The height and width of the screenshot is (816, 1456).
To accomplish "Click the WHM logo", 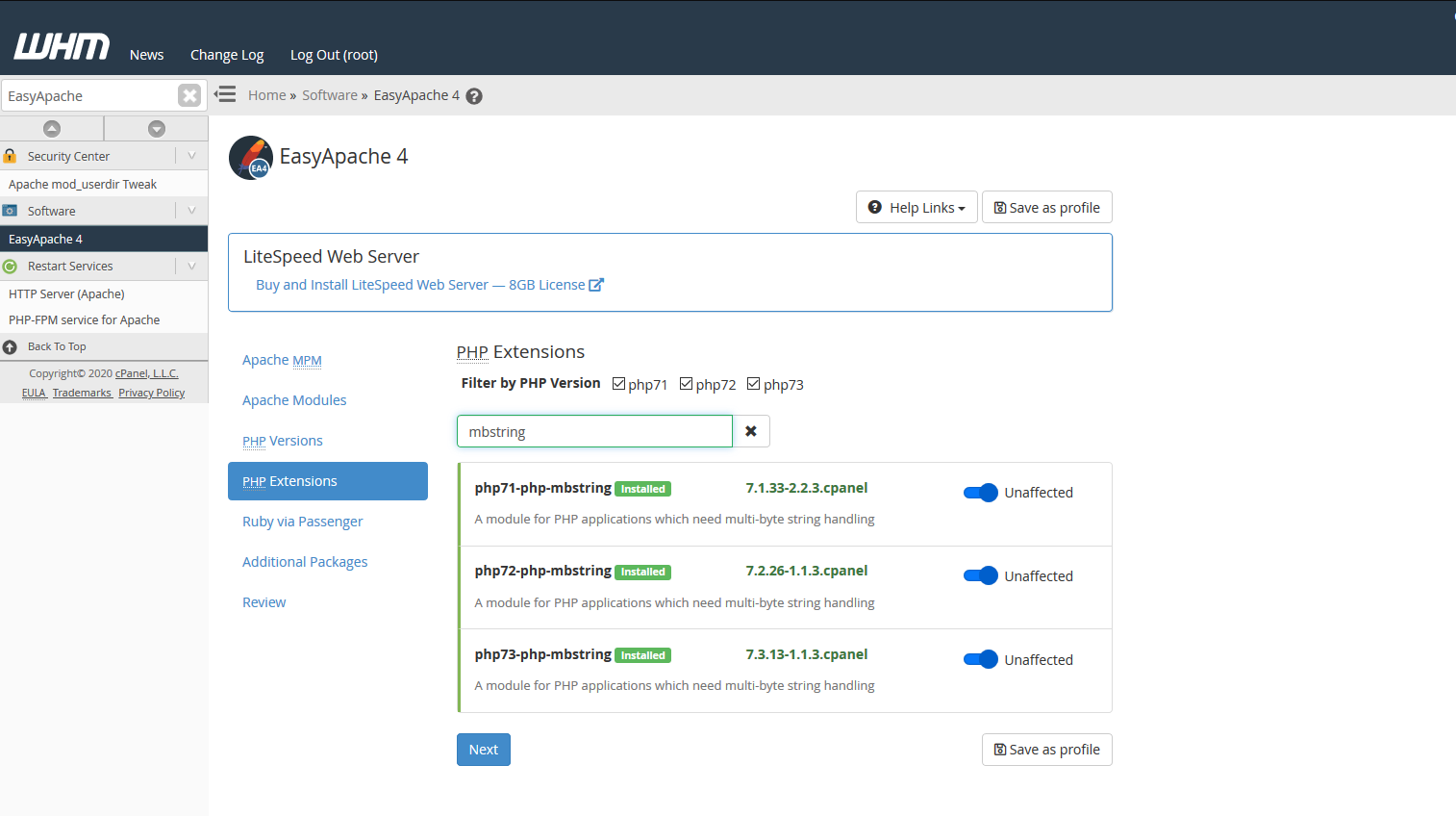I will (x=62, y=46).
